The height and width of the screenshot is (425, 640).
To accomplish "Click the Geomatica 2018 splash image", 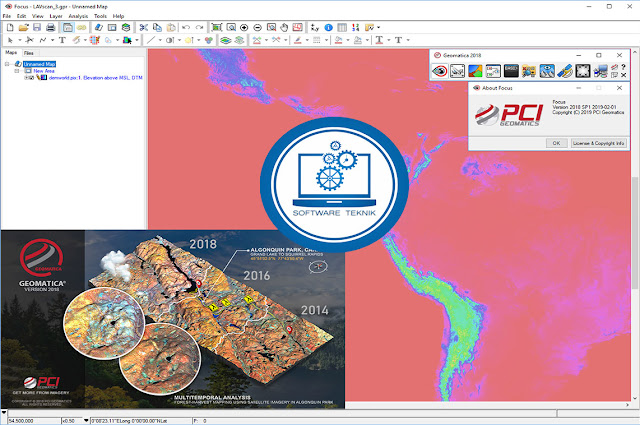I will point(173,319).
